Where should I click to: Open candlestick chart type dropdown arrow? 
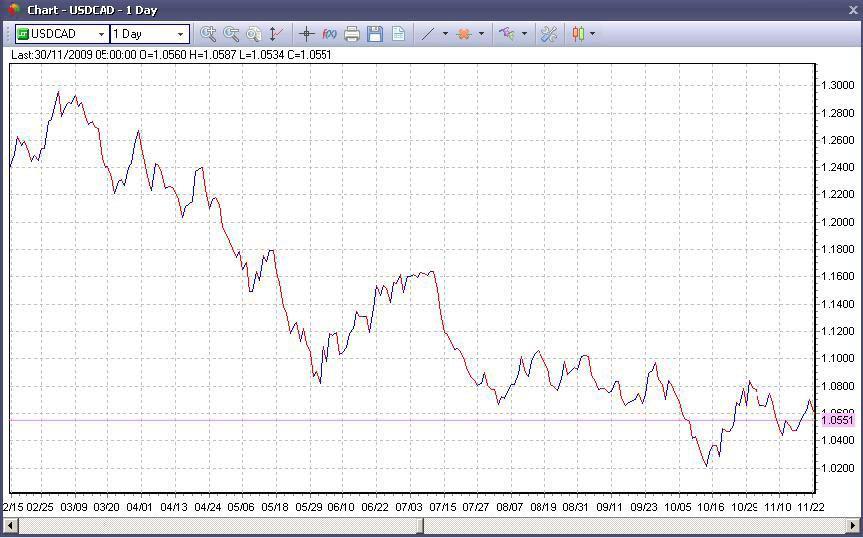click(592, 34)
